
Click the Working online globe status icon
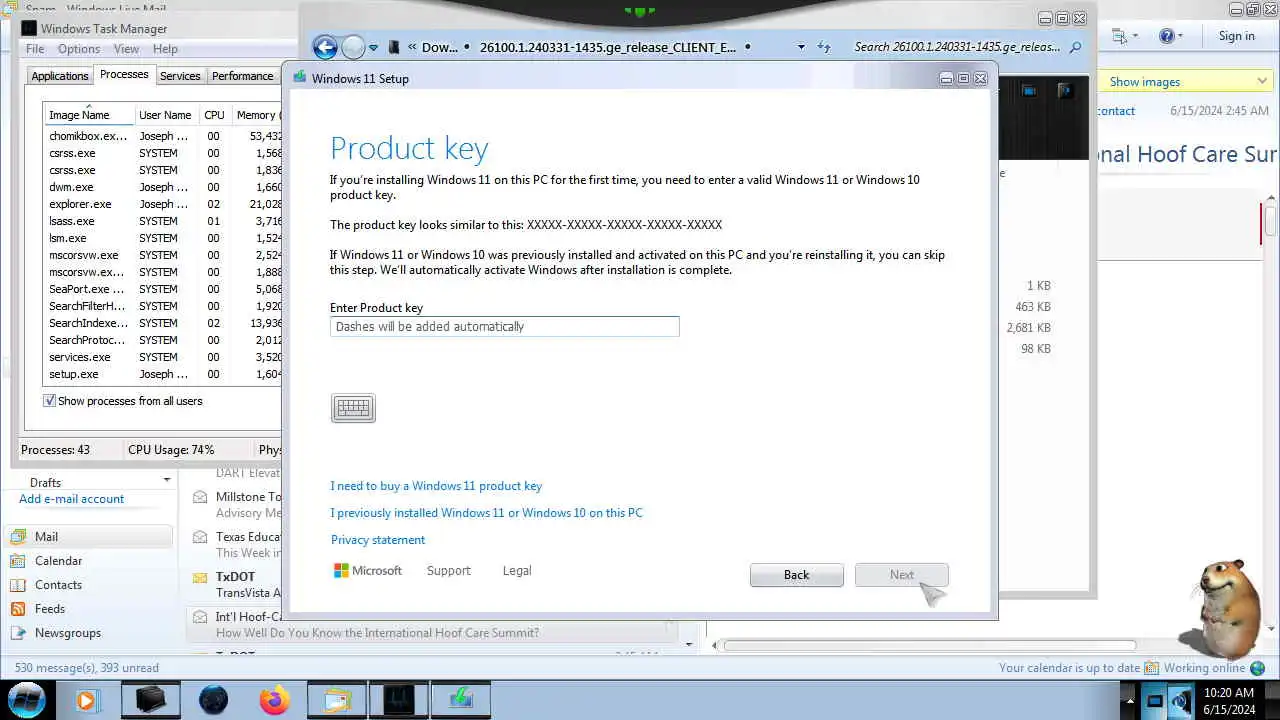1257,668
